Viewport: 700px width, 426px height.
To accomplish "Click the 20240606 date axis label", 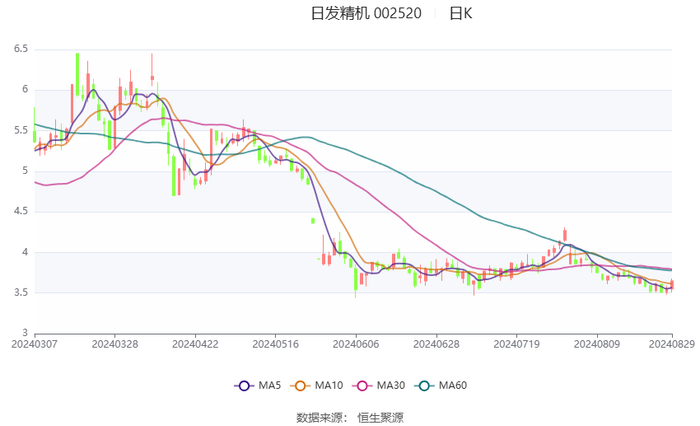I will point(356,344).
